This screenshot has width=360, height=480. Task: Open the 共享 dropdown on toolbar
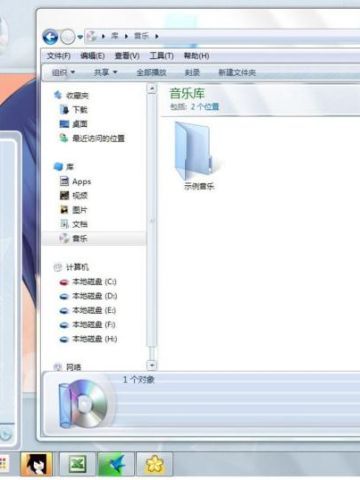point(105,72)
